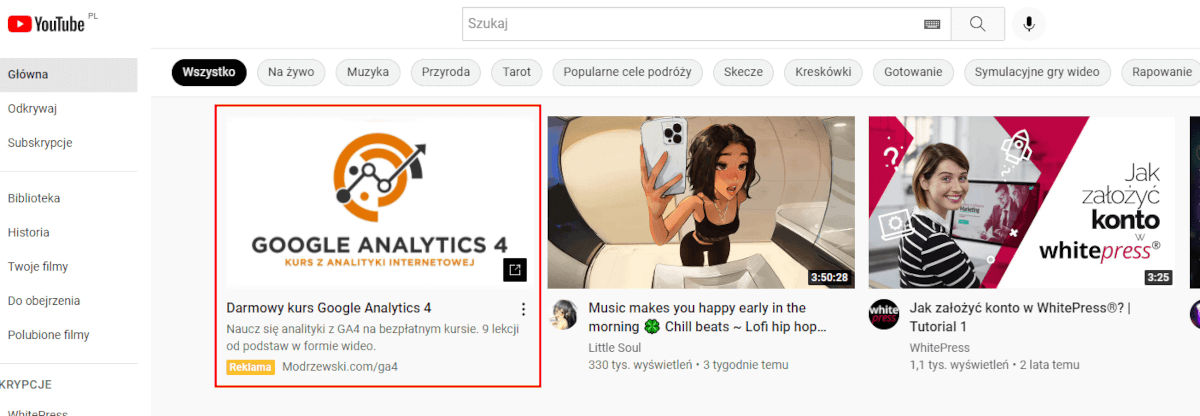1200x416 pixels.
Task: Open the lofi girl video thumbnail
Action: [x=701, y=203]
